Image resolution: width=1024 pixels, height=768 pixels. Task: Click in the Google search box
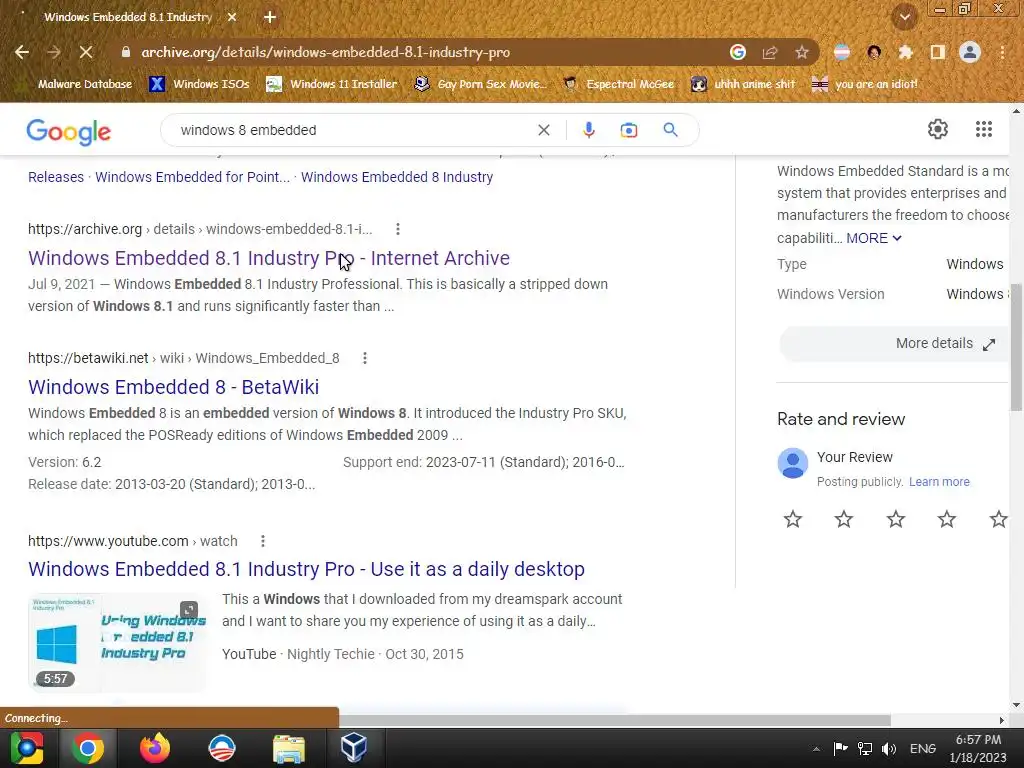click(x=353, y=130)
